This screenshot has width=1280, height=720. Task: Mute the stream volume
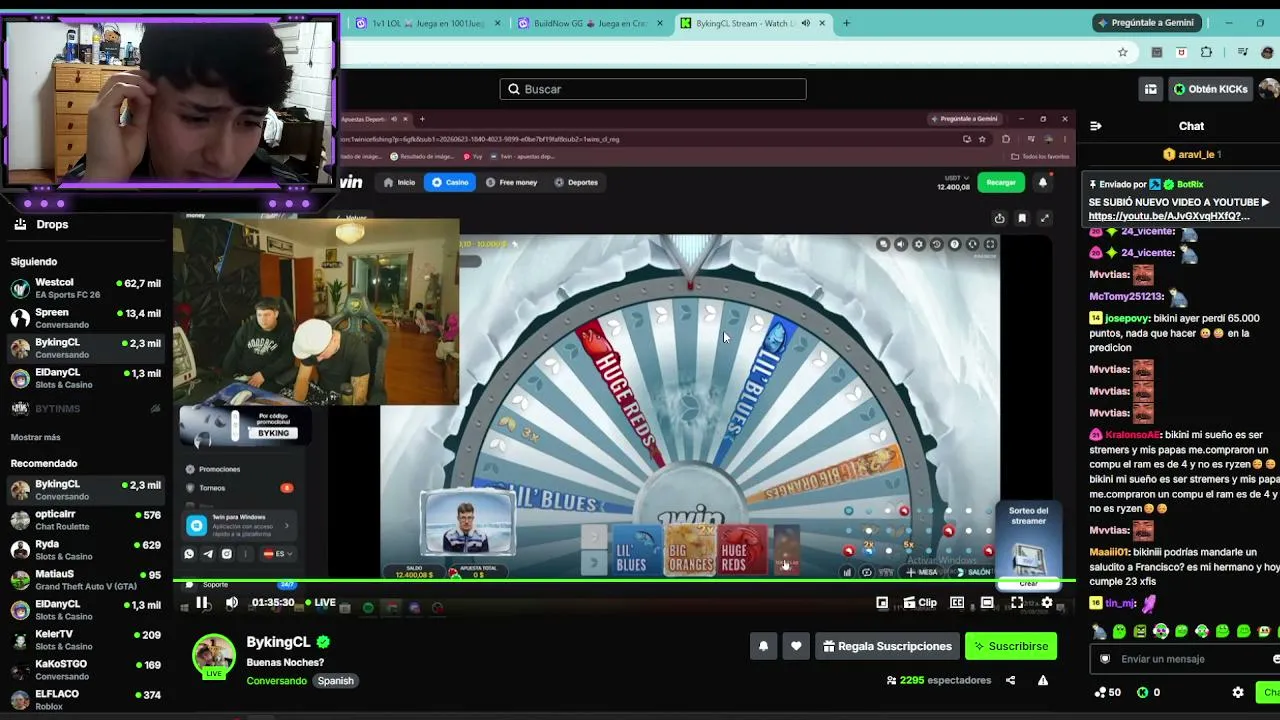pos(232,603)
